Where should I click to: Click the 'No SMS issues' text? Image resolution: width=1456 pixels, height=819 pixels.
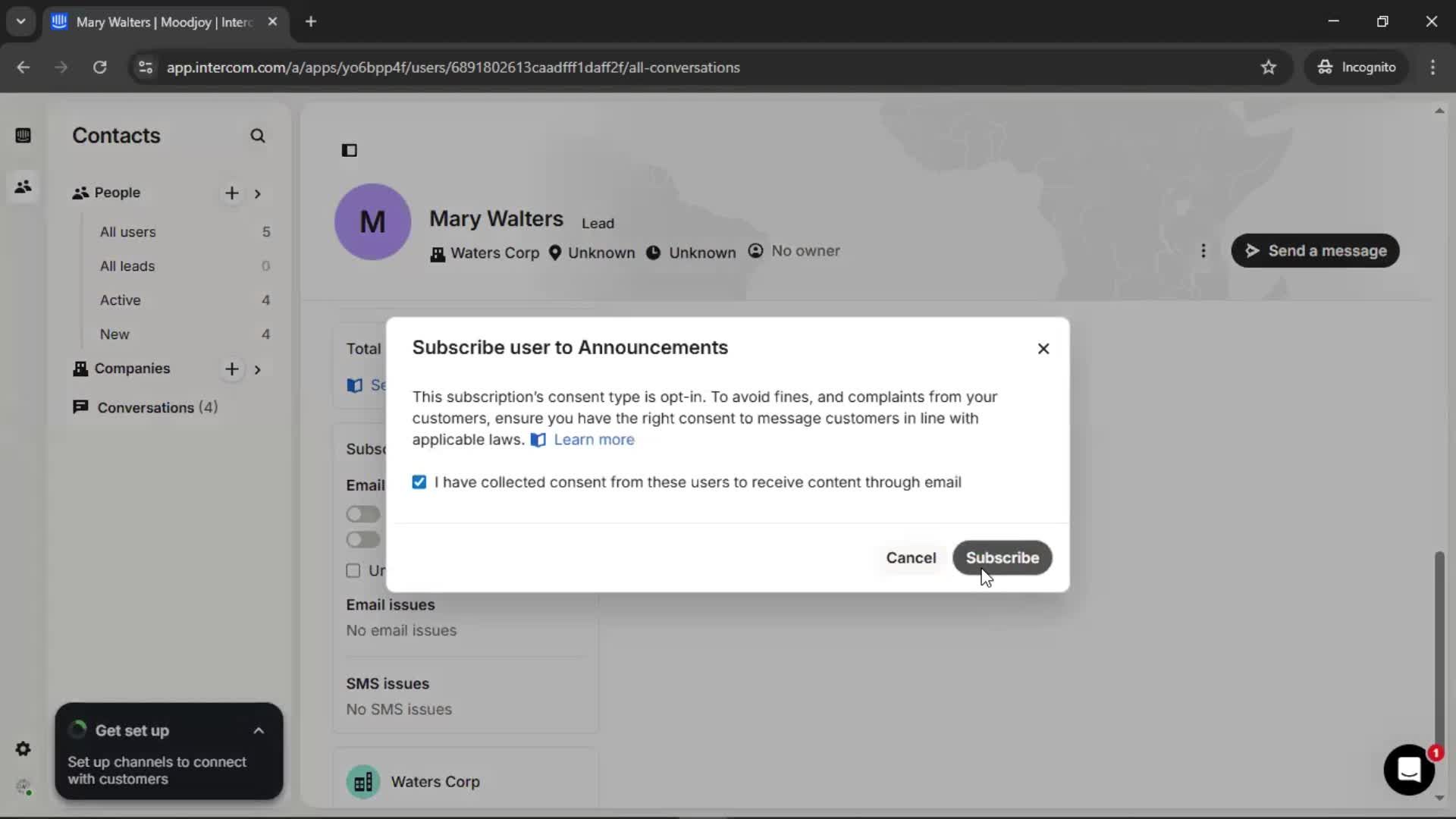[x=399, y=710]
